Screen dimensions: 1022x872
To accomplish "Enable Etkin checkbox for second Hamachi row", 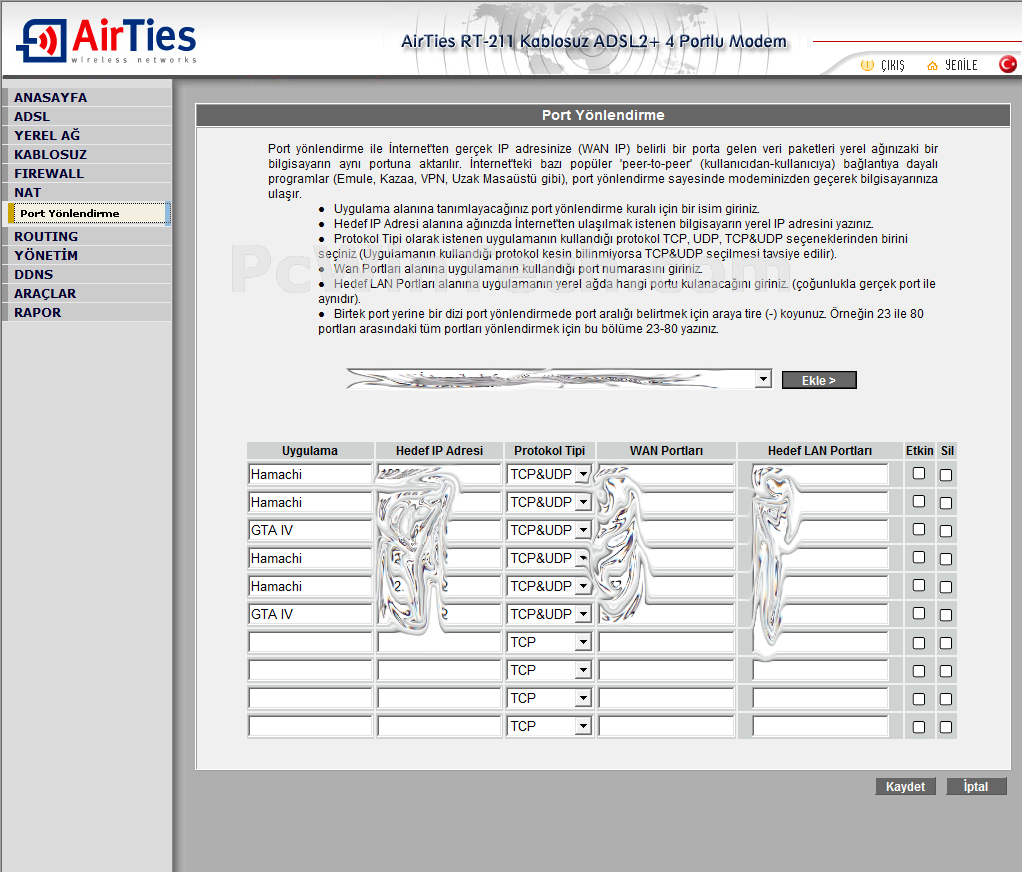I will click(x=919, y=501).
